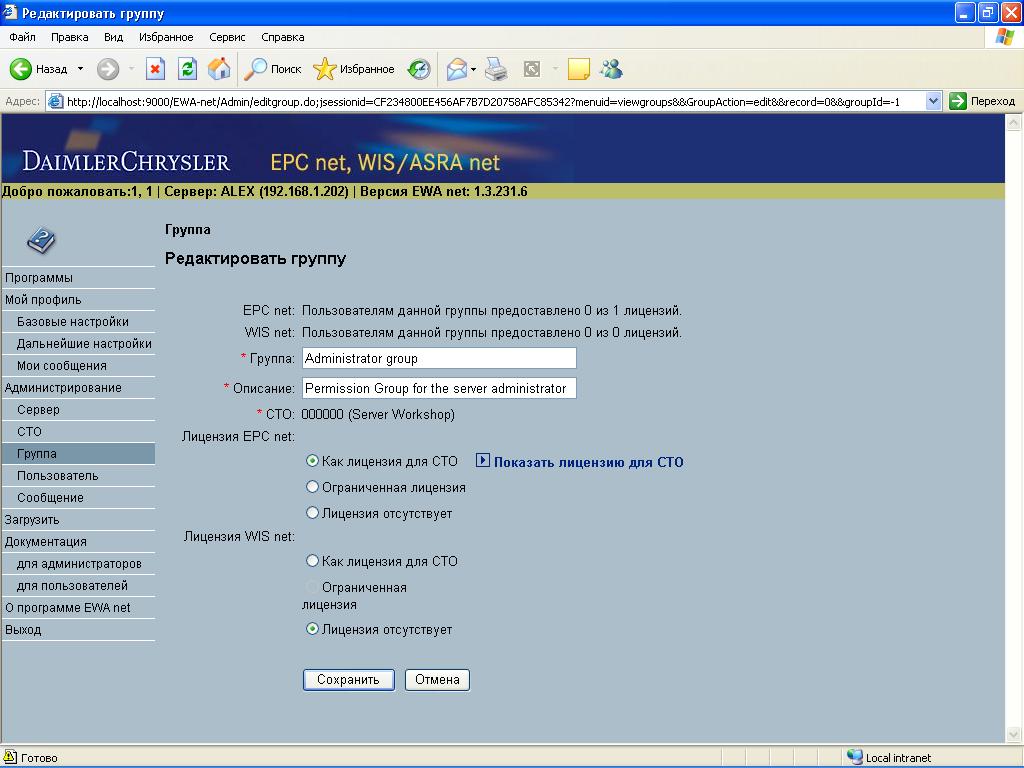
Task: Open Мой профиль sidebar link
Action: [x=43, y=300]
